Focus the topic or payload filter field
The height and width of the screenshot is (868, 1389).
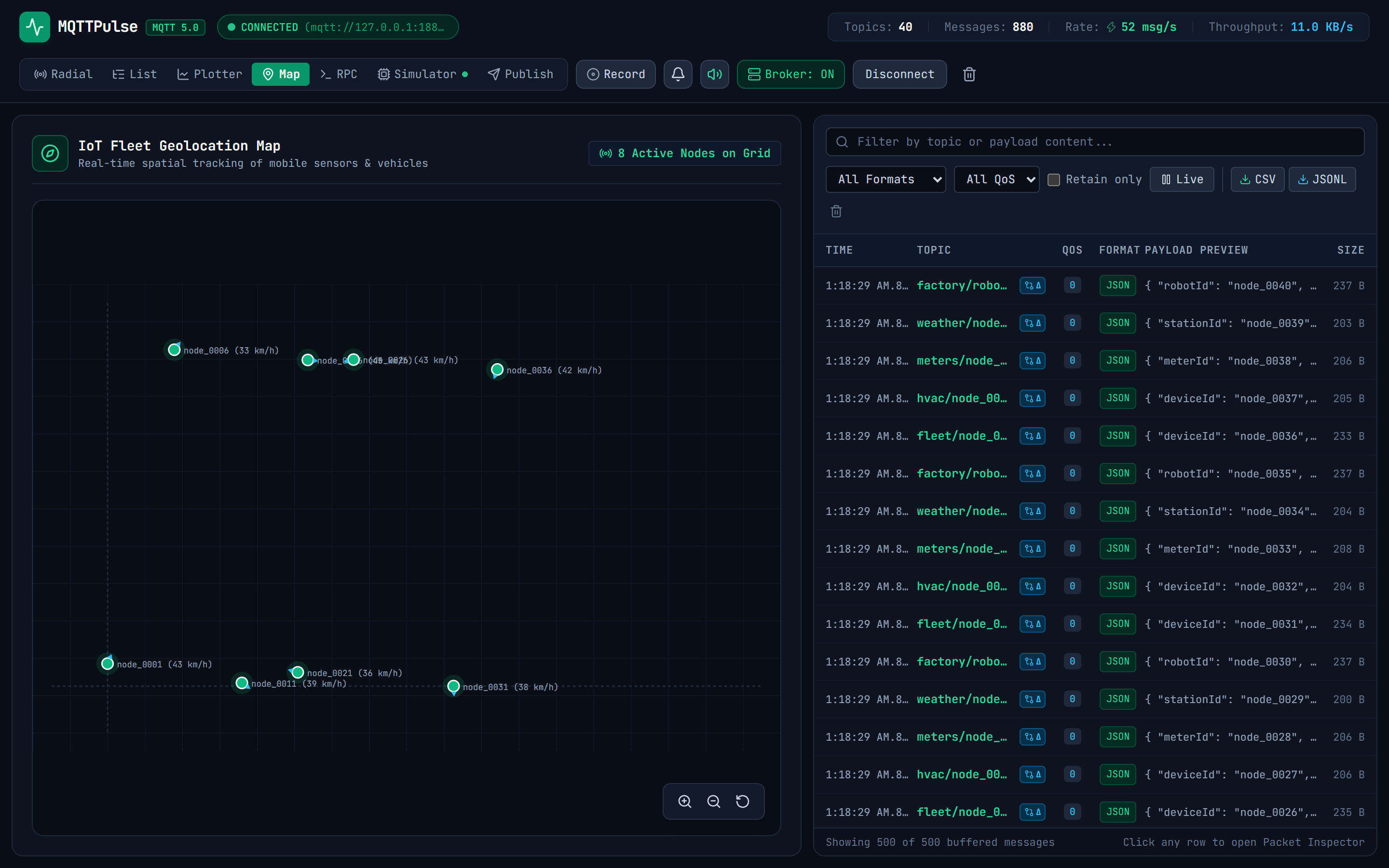(1094, 142)
